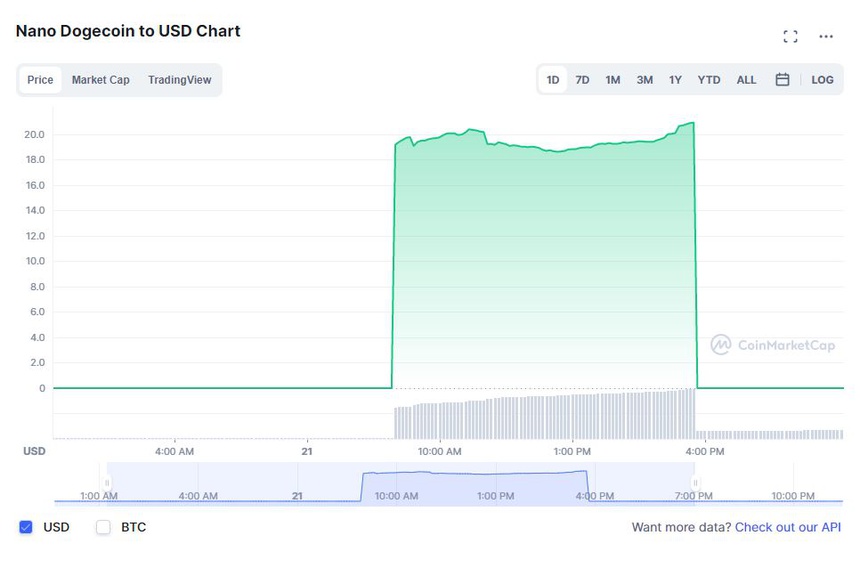Open the calendar date range picker
860x568 pixels.
tap(782, 80)
